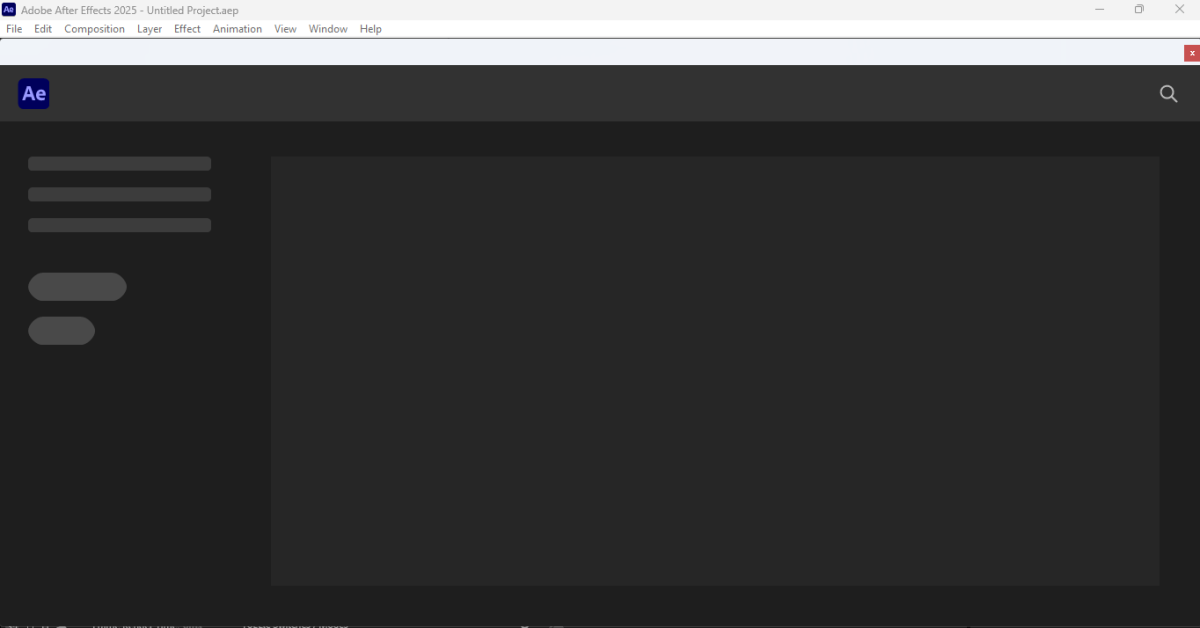Open the Effect menu
This screenshot has height=628, width=1200.
pos(187,29)
